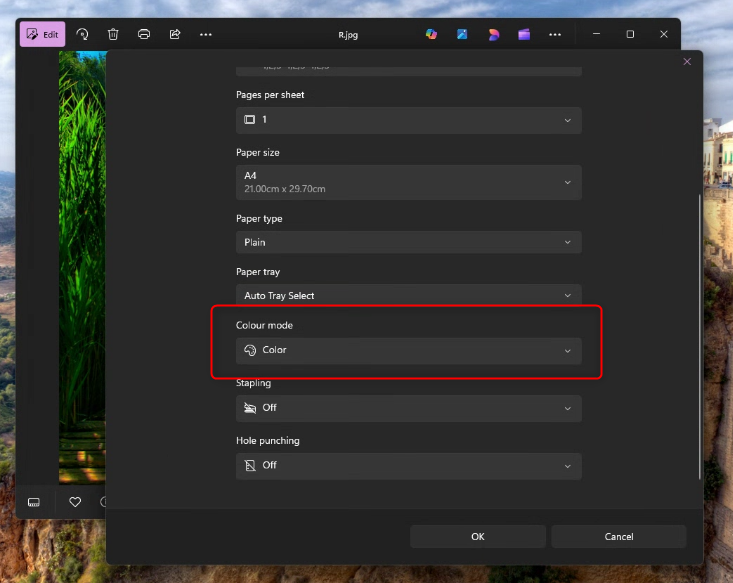Click the photo preview in Photos window
Image resolution: width=733 pixels, height=583 pixels.
(x=82, y=267)
